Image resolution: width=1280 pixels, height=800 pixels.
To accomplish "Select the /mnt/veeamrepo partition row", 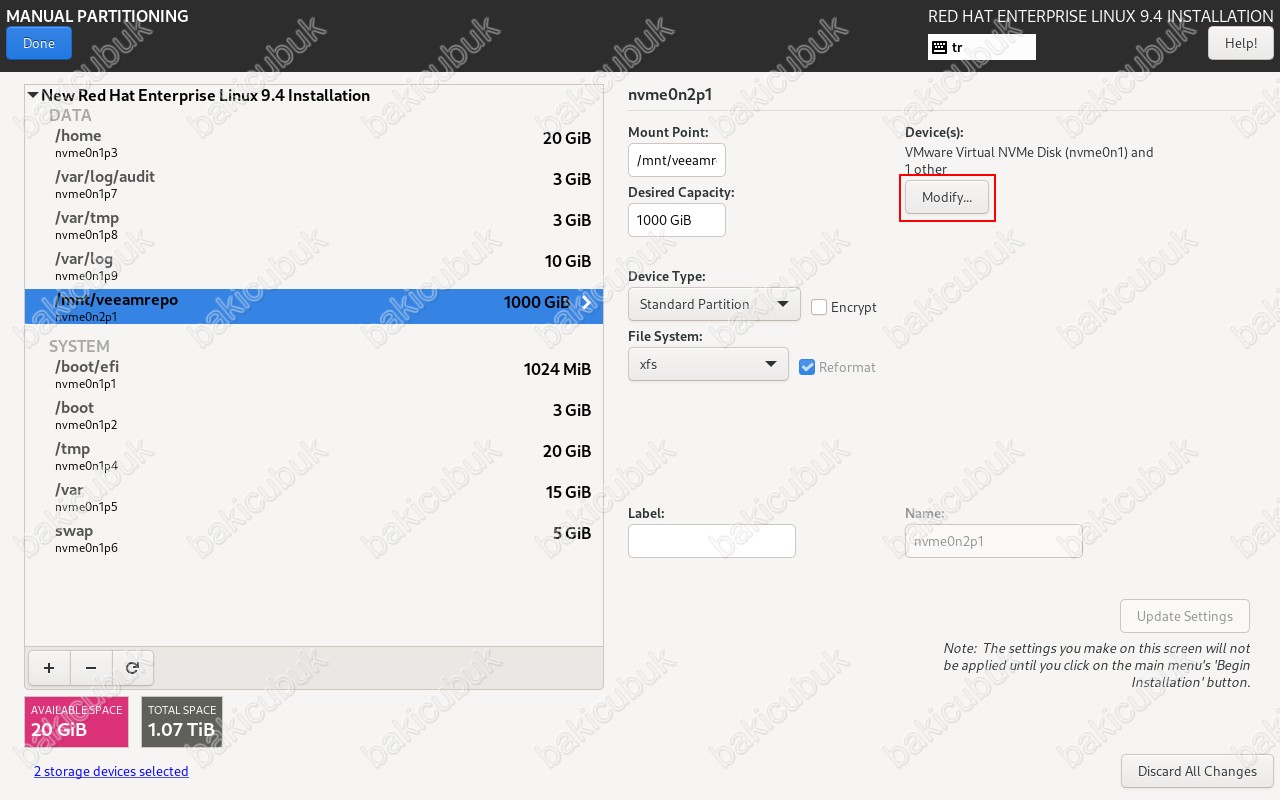I will [314, 307].
